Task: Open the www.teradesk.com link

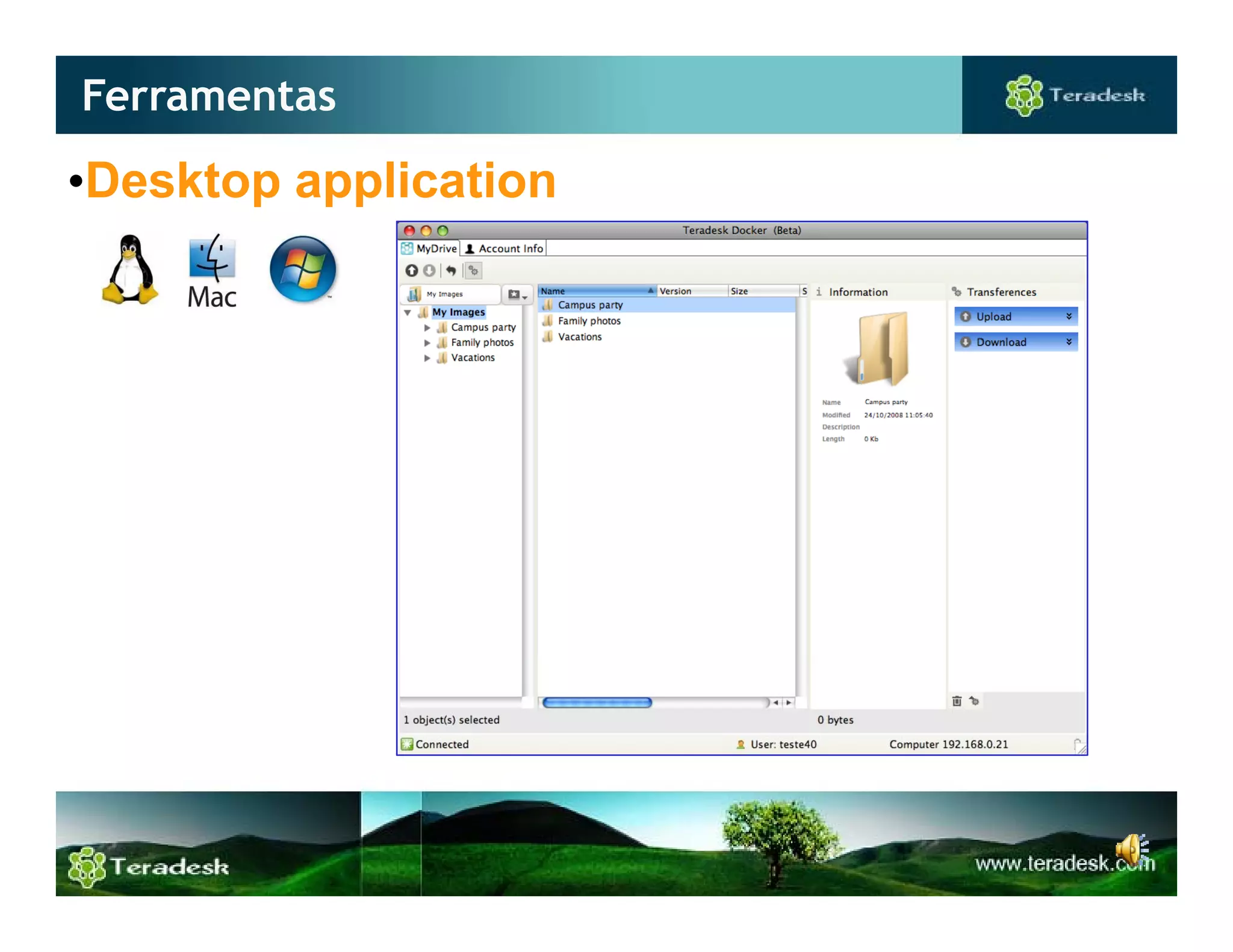Action: coord(1065,864)
